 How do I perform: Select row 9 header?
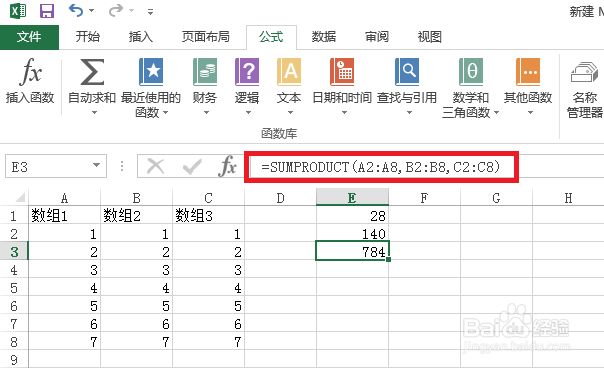[14, 360]
